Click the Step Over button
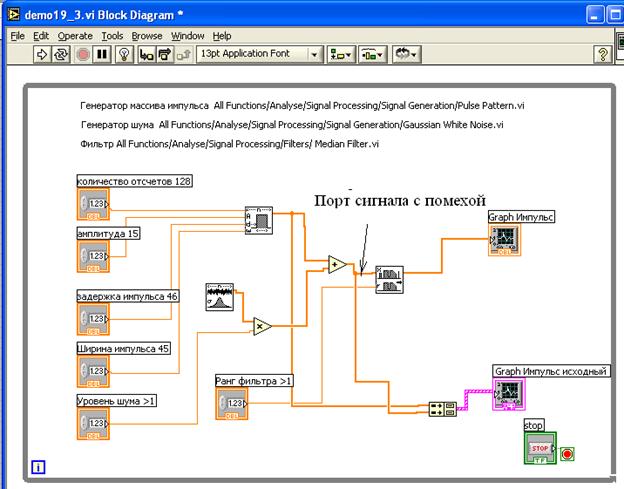 (x=165, y=54)
